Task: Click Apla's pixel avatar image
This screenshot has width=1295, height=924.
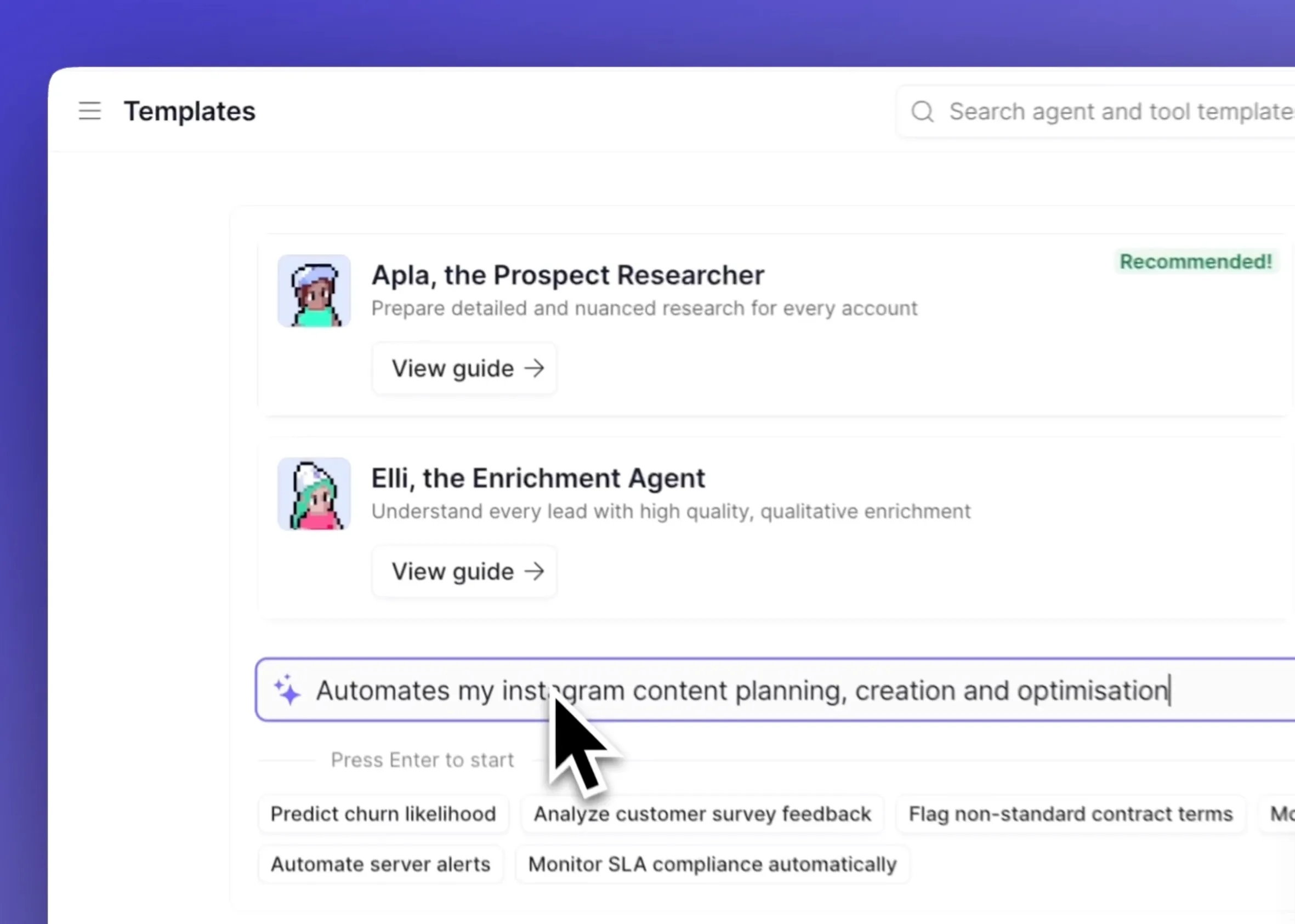Action: point(314,292)
